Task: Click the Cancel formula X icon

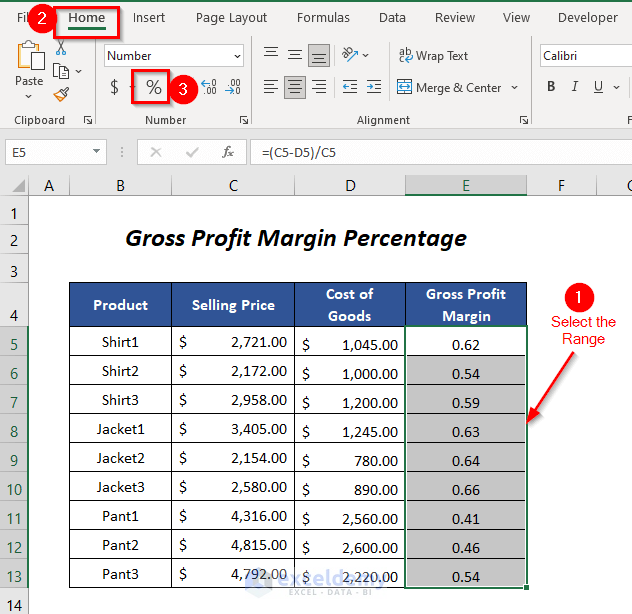Action: [x=156, y=152]
